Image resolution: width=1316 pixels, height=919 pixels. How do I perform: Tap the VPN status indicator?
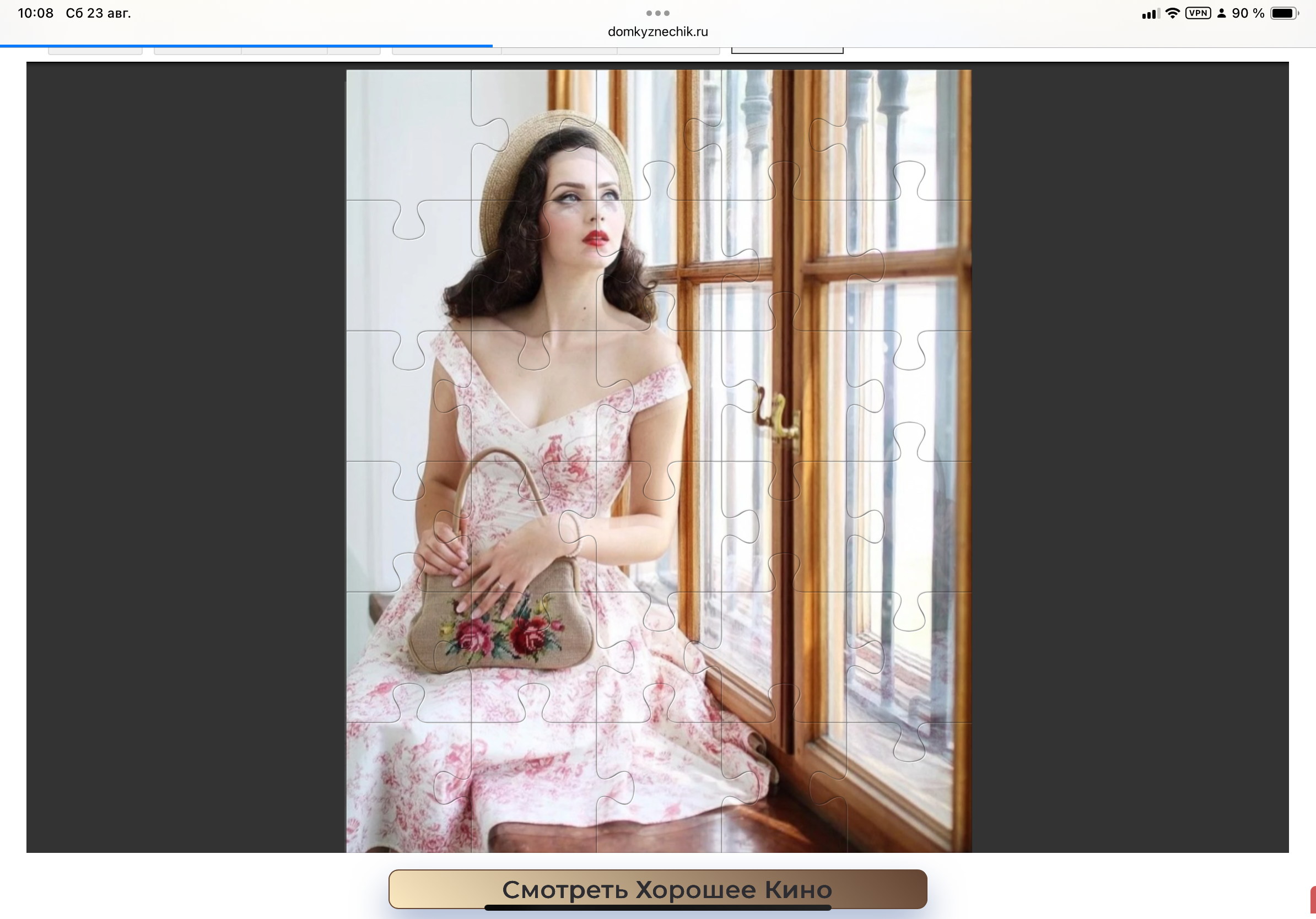[1198, 13]
